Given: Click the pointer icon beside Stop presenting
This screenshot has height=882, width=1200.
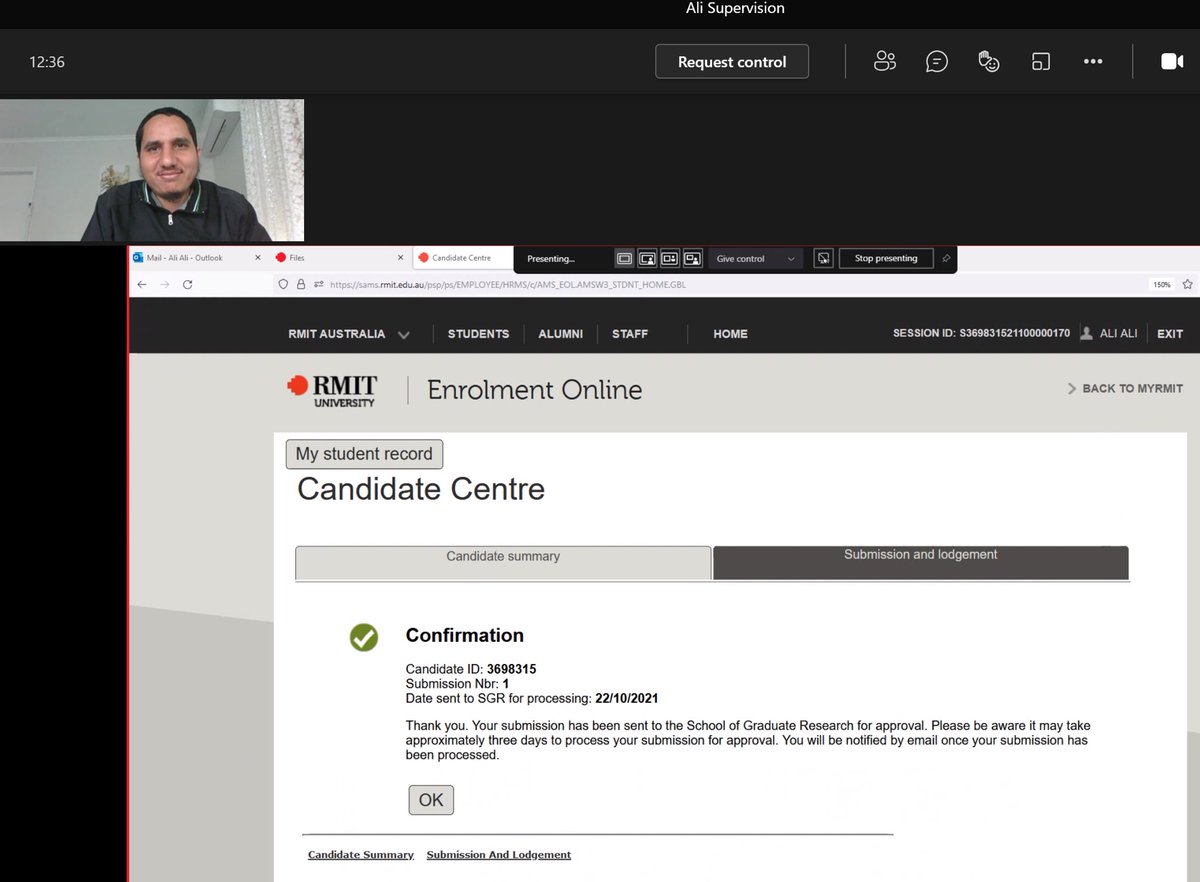Looking at the screenshot, I should [x=824, y=258].
